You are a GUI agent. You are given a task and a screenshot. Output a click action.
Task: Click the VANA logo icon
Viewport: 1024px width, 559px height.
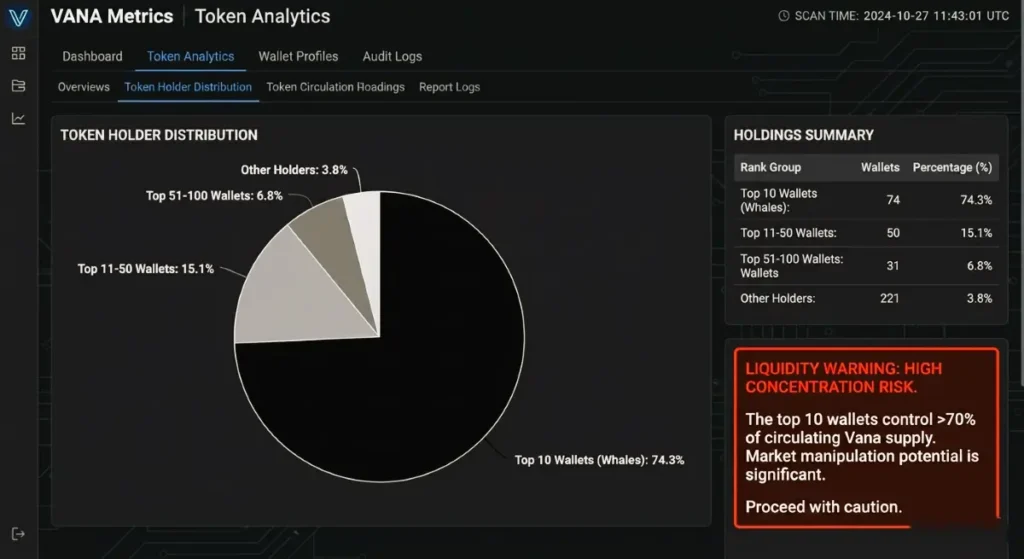click(x=18, y=18)
